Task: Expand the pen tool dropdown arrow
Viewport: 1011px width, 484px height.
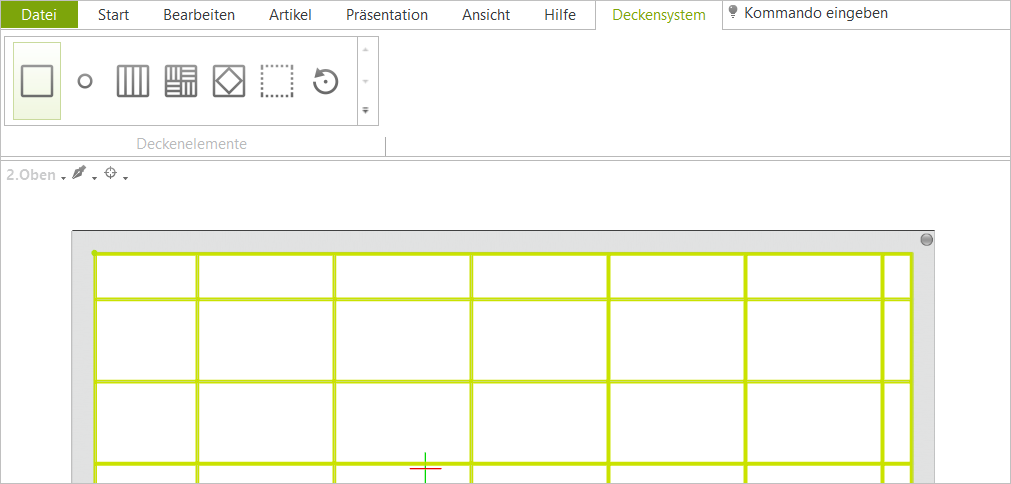Action: (x=94, y=178)
